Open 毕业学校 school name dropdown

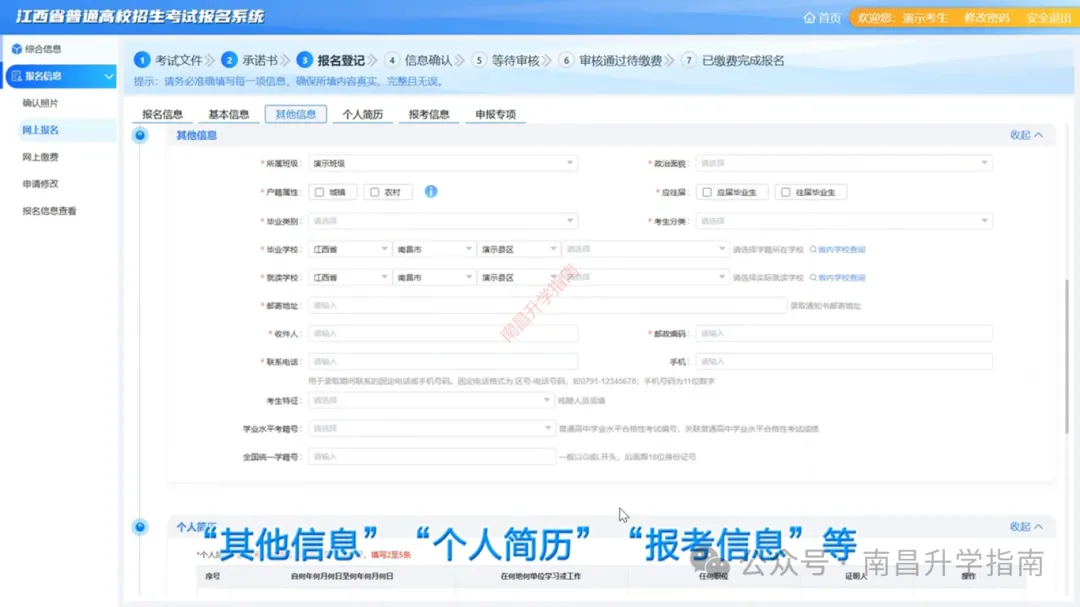[x=645, y=249]
